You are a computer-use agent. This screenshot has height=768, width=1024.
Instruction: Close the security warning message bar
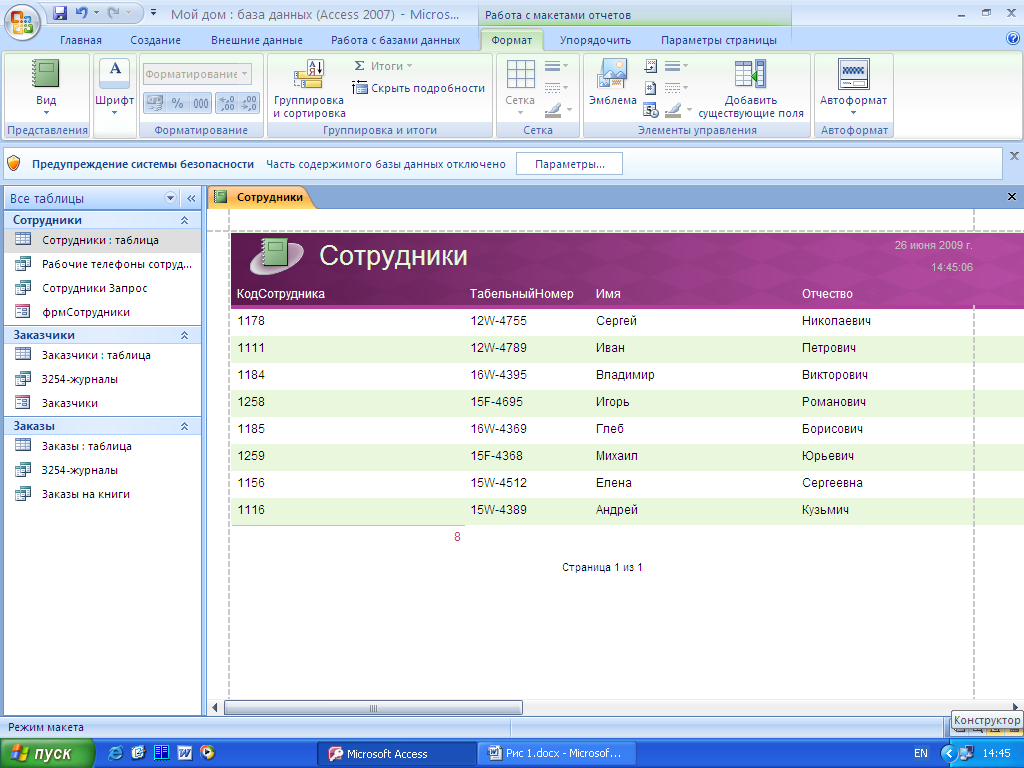pos(1014,156)
